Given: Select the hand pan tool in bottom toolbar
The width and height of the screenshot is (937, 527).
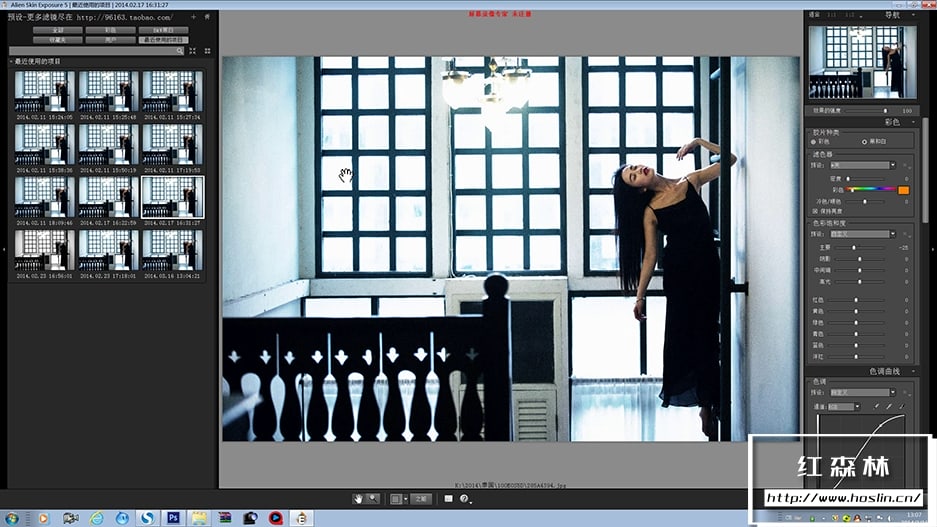Looking at the screenshot, I should [x=358, y=498].
